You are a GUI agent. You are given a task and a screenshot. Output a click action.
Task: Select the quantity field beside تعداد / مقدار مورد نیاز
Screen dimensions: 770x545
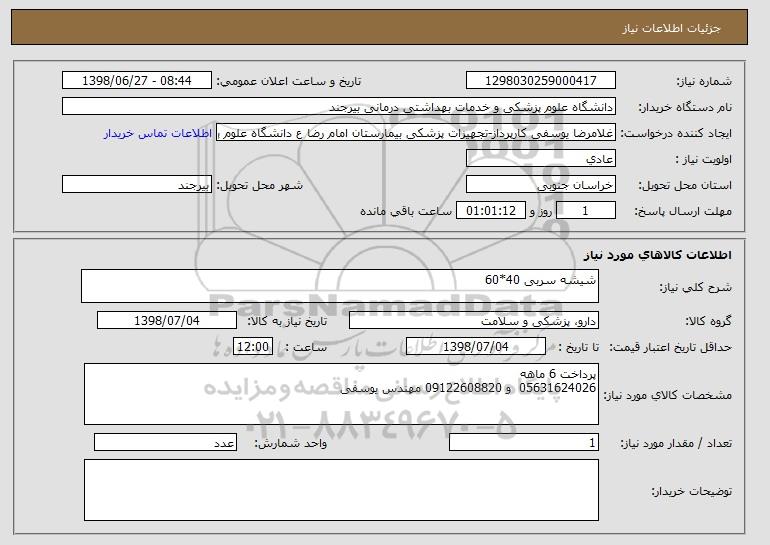pos(524,442)
